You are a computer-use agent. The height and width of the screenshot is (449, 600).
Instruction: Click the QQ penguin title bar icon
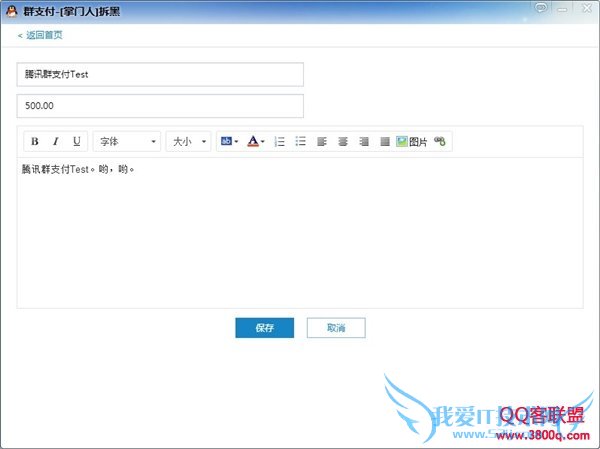12,11
